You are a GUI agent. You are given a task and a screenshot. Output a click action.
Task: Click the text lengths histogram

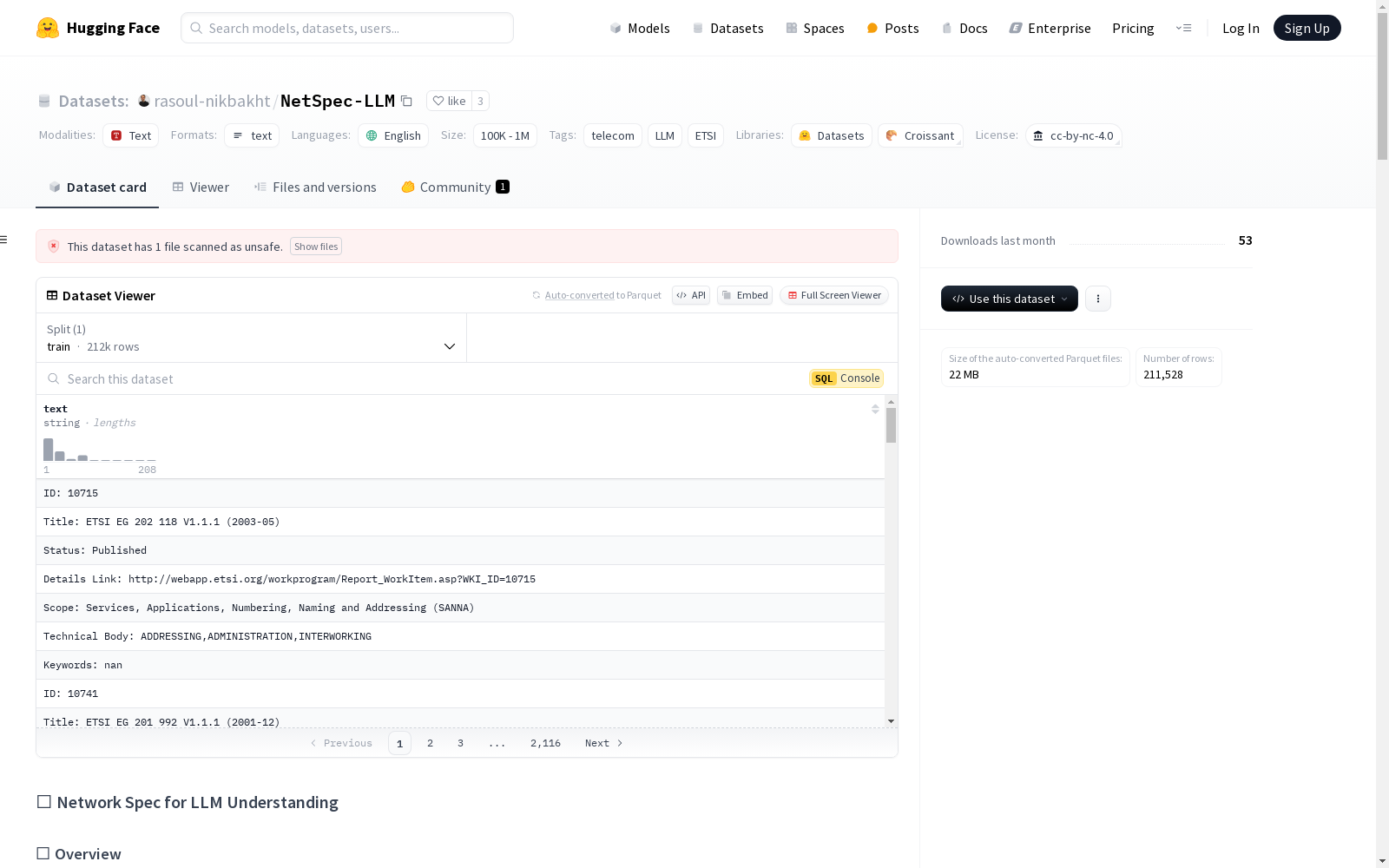point(100,450)
